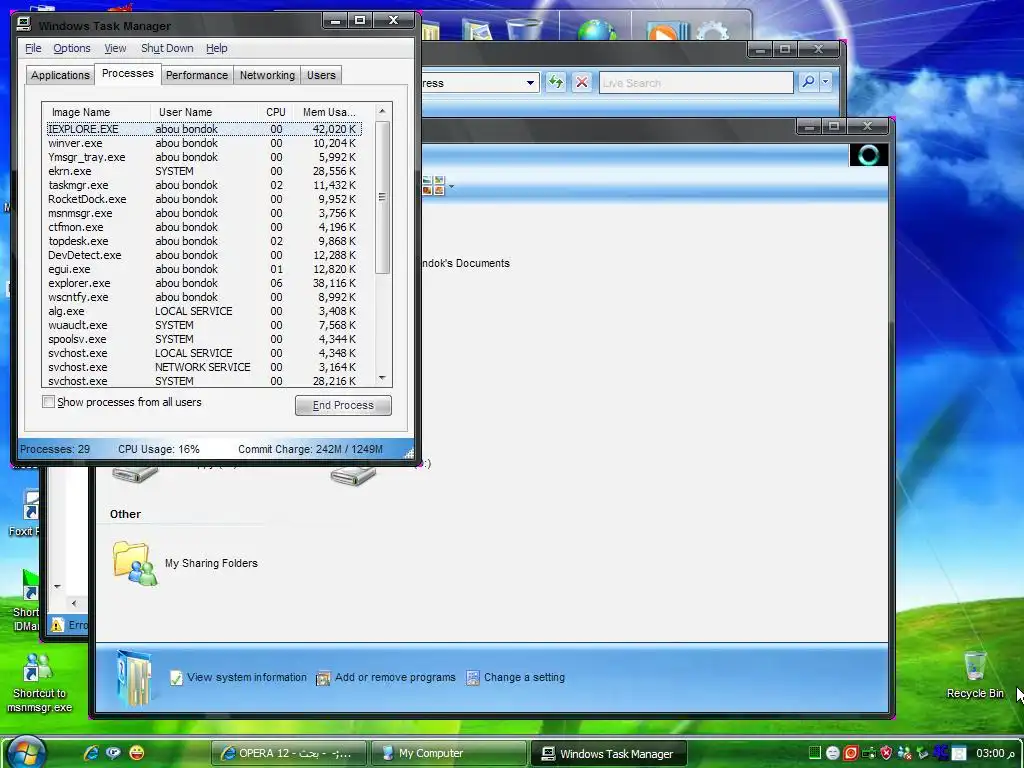Viewport: 1024px width, 768px height.
Task: Toggle Show processes from all users
Action: [x=48, y=402]
